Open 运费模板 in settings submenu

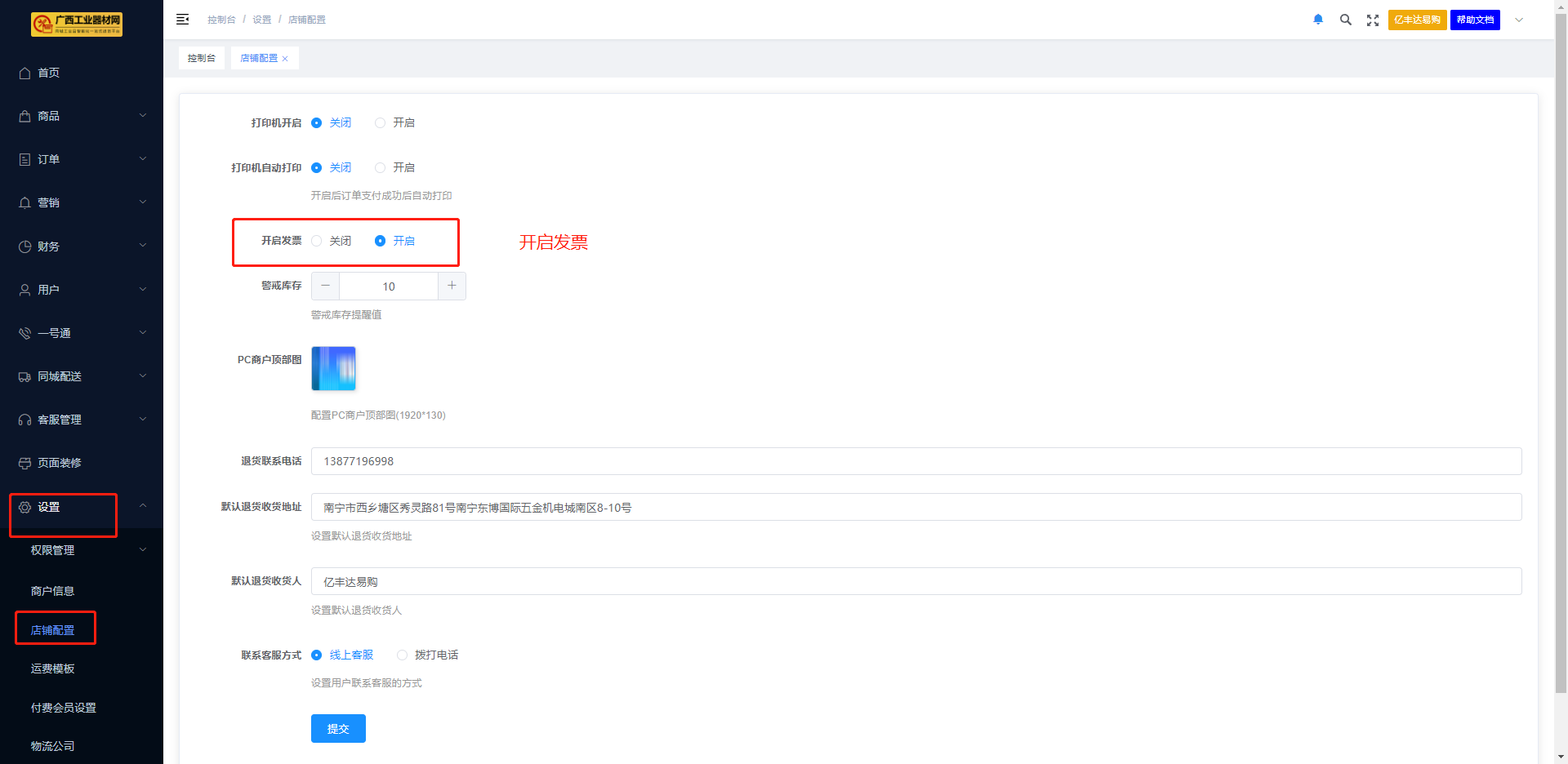53,668
